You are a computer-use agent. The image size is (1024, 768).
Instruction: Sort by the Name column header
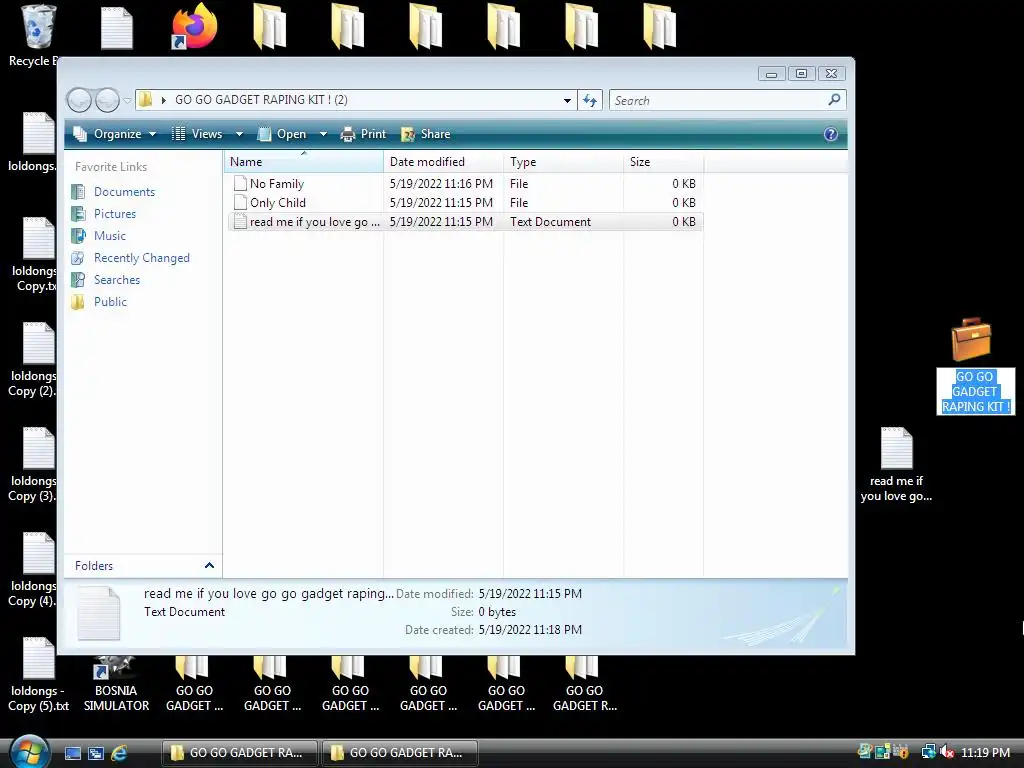[304, 162]
